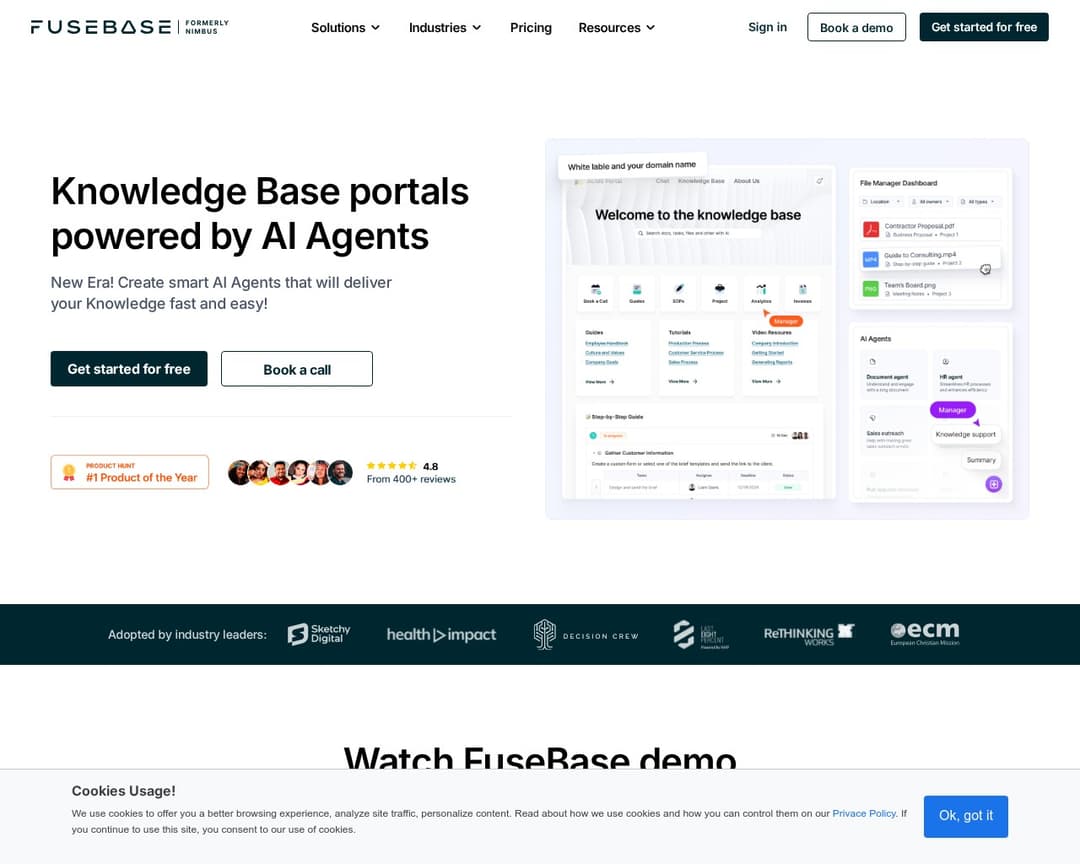Click the reviewer avatars group
The image size is (1080, 864).
(290, 473)
